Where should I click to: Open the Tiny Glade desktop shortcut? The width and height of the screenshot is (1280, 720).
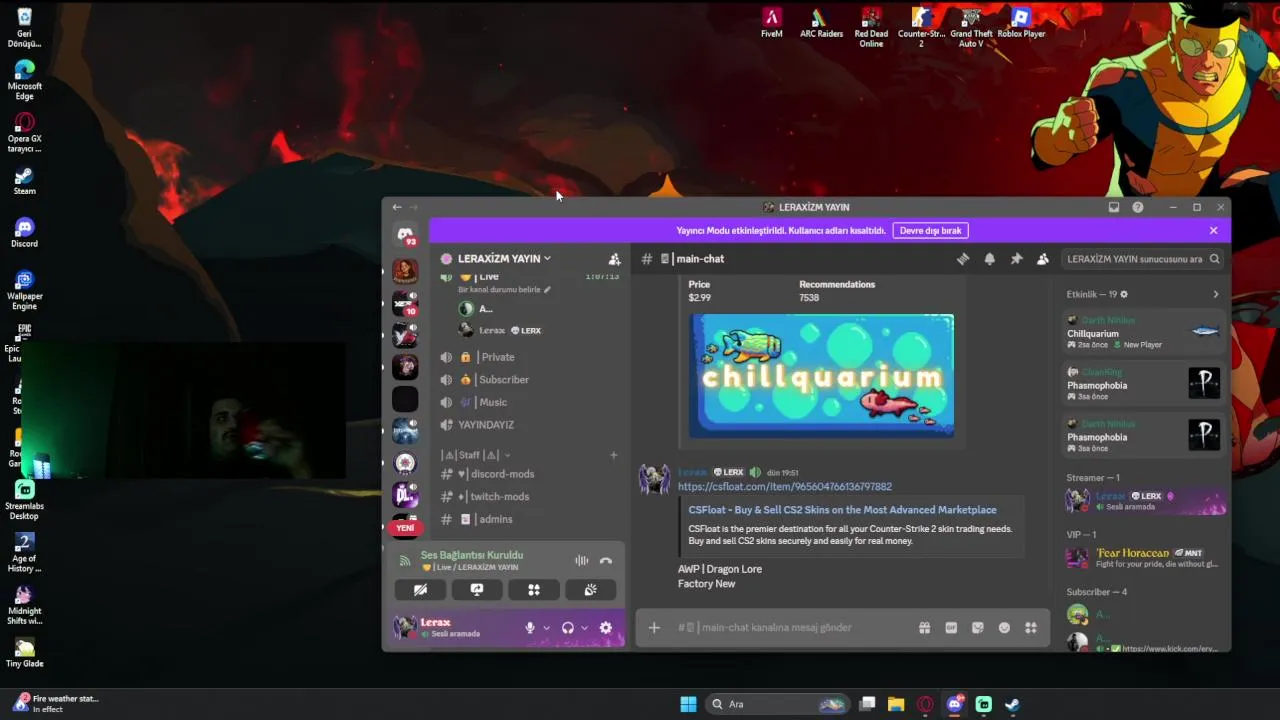click(x=25, y=653)
